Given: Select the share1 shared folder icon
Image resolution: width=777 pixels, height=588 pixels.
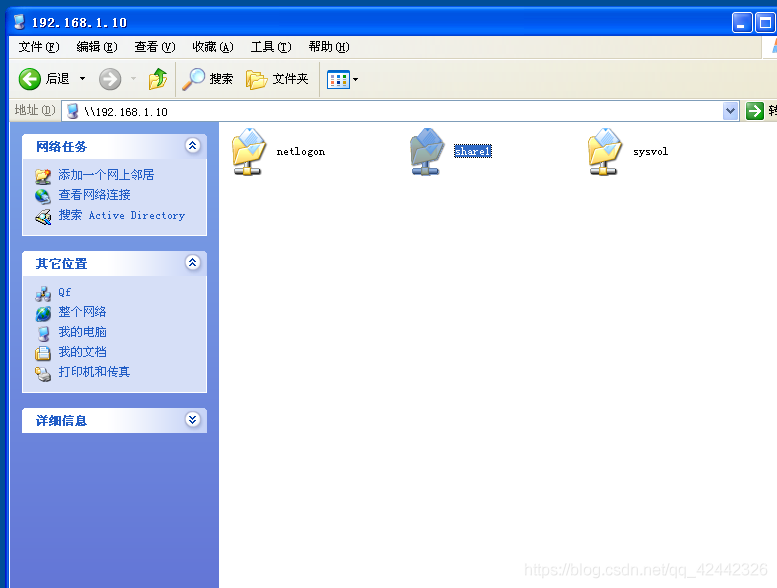Looking at the screenshot, I should (427, 152).
